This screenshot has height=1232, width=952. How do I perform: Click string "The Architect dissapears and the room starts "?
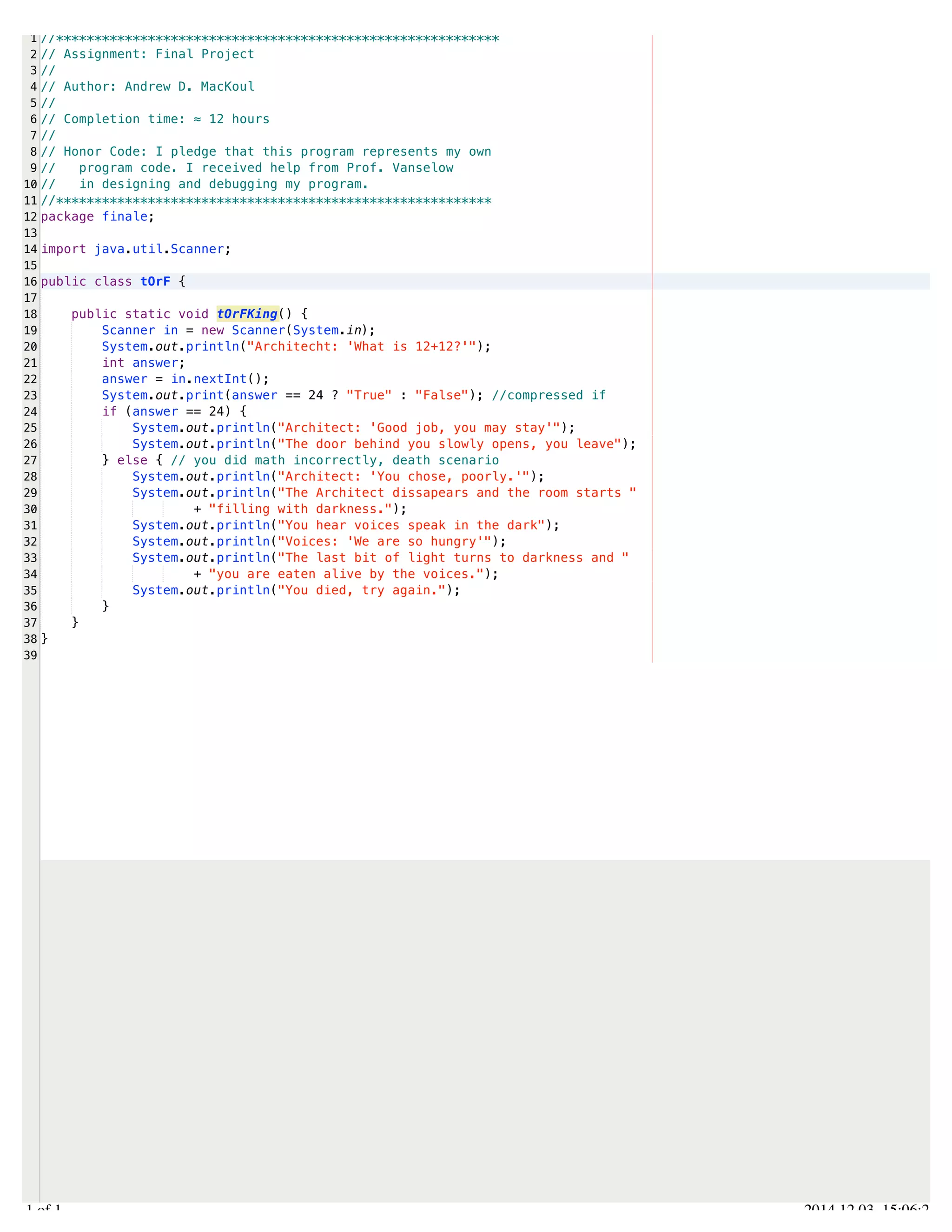(x=457, y=493)
